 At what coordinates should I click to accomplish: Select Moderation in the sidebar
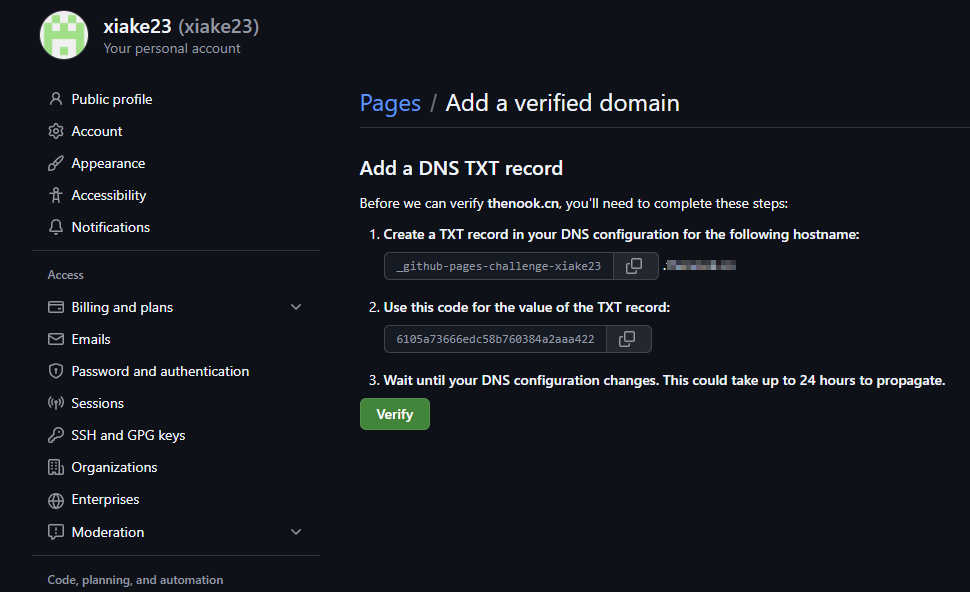point(108,532)
